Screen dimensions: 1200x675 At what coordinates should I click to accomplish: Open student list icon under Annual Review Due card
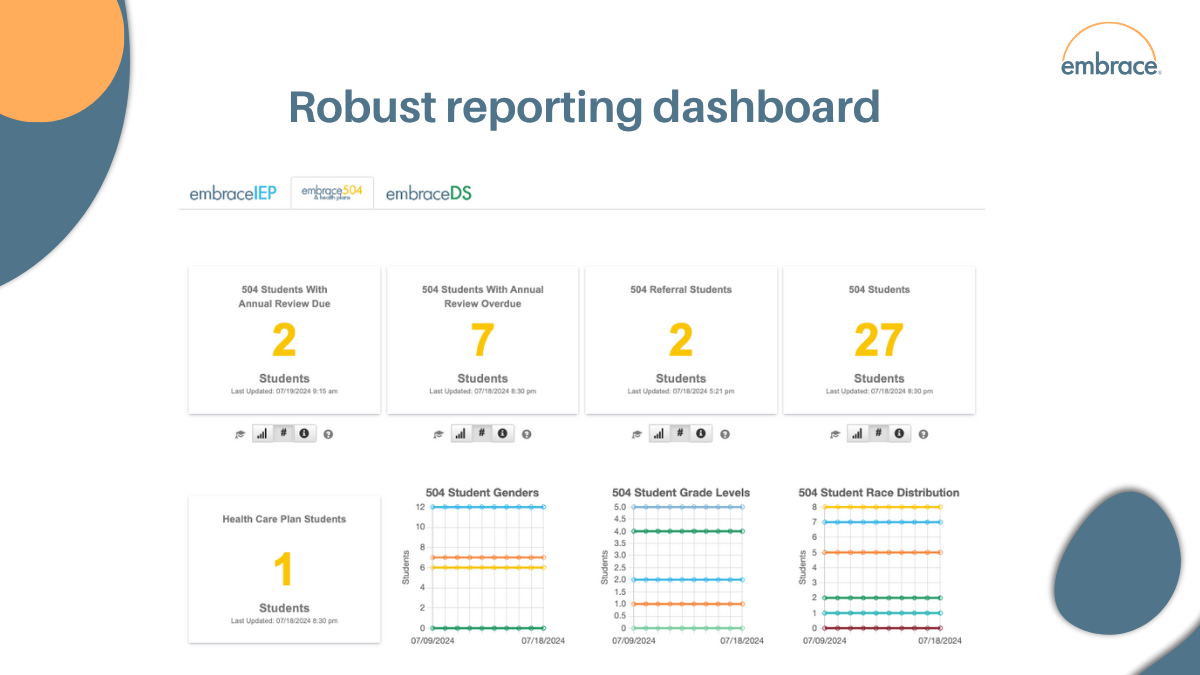(240, 434)
